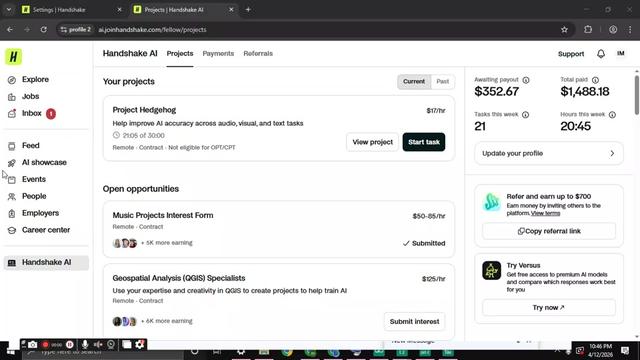Open notifications bell

pos(601,54)
